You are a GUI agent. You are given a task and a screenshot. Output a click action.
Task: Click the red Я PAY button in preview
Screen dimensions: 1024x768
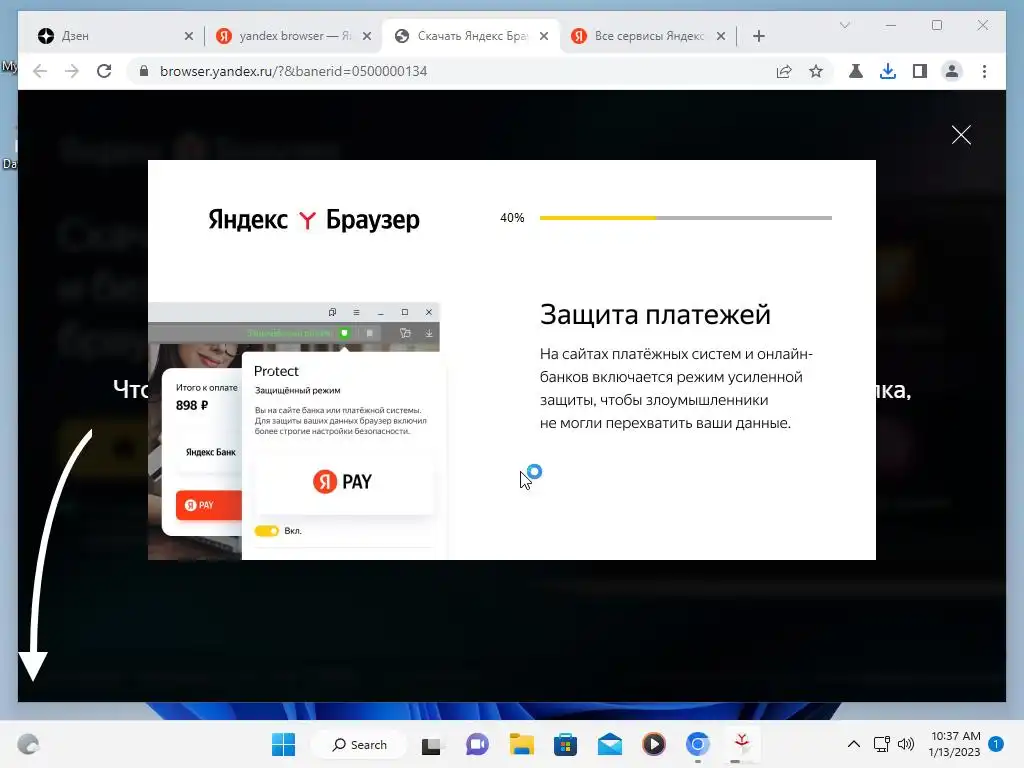[208, 505]
